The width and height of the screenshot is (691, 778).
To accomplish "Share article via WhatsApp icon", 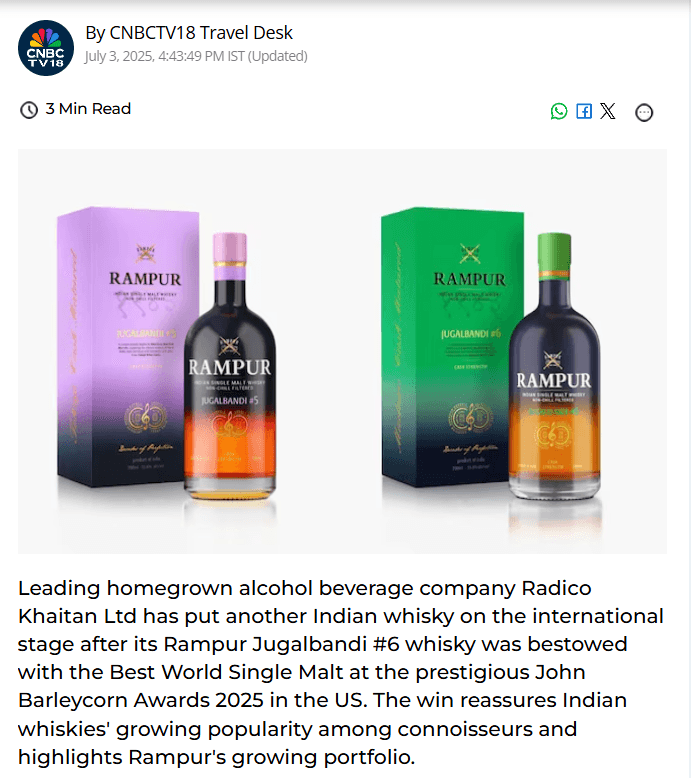I will coord(559,111).
